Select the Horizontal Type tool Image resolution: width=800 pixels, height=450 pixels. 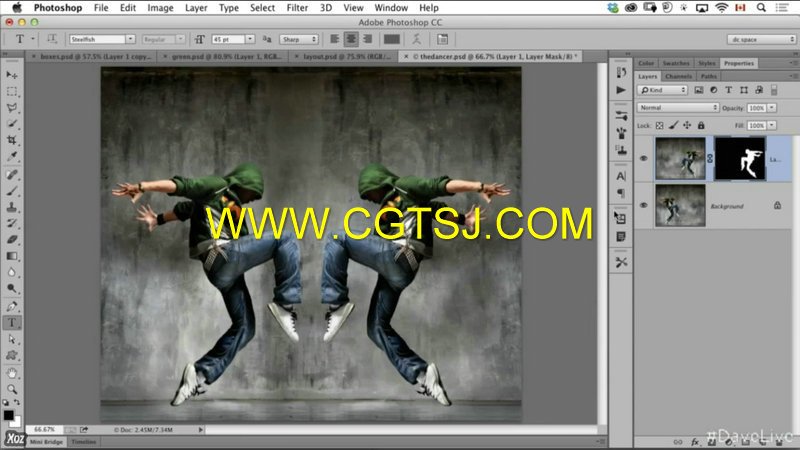point(12,322)
